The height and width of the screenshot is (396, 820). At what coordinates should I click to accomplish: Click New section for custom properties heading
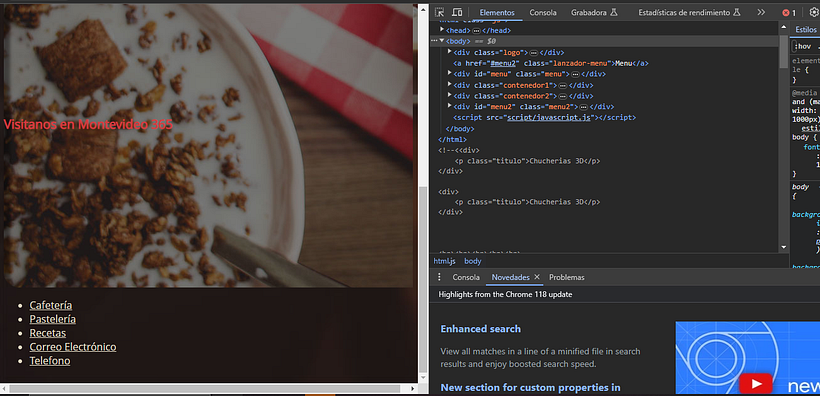pos(530,388)
